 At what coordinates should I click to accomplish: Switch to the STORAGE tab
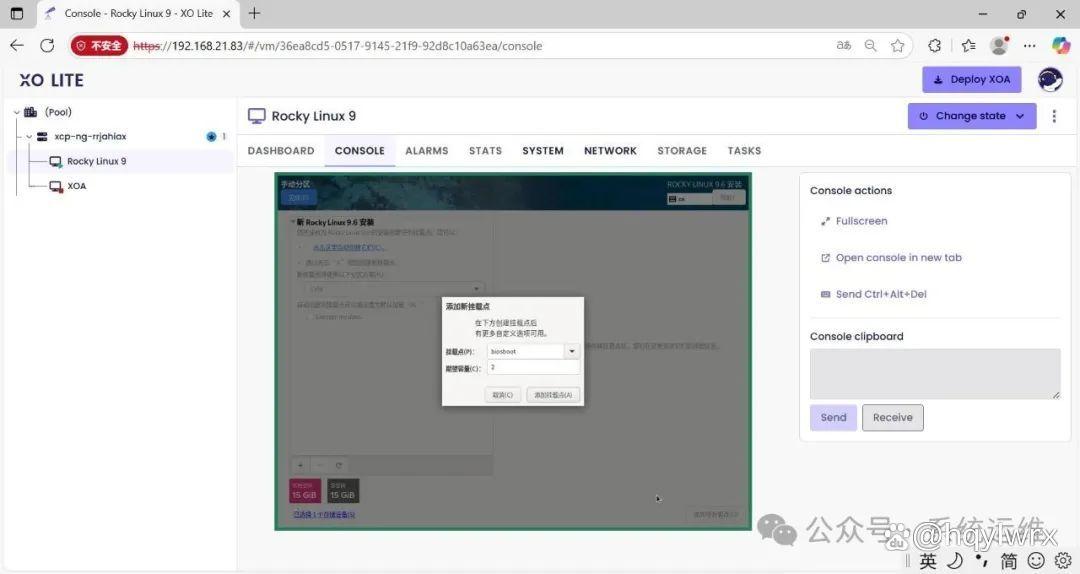(x=682, y=150)
